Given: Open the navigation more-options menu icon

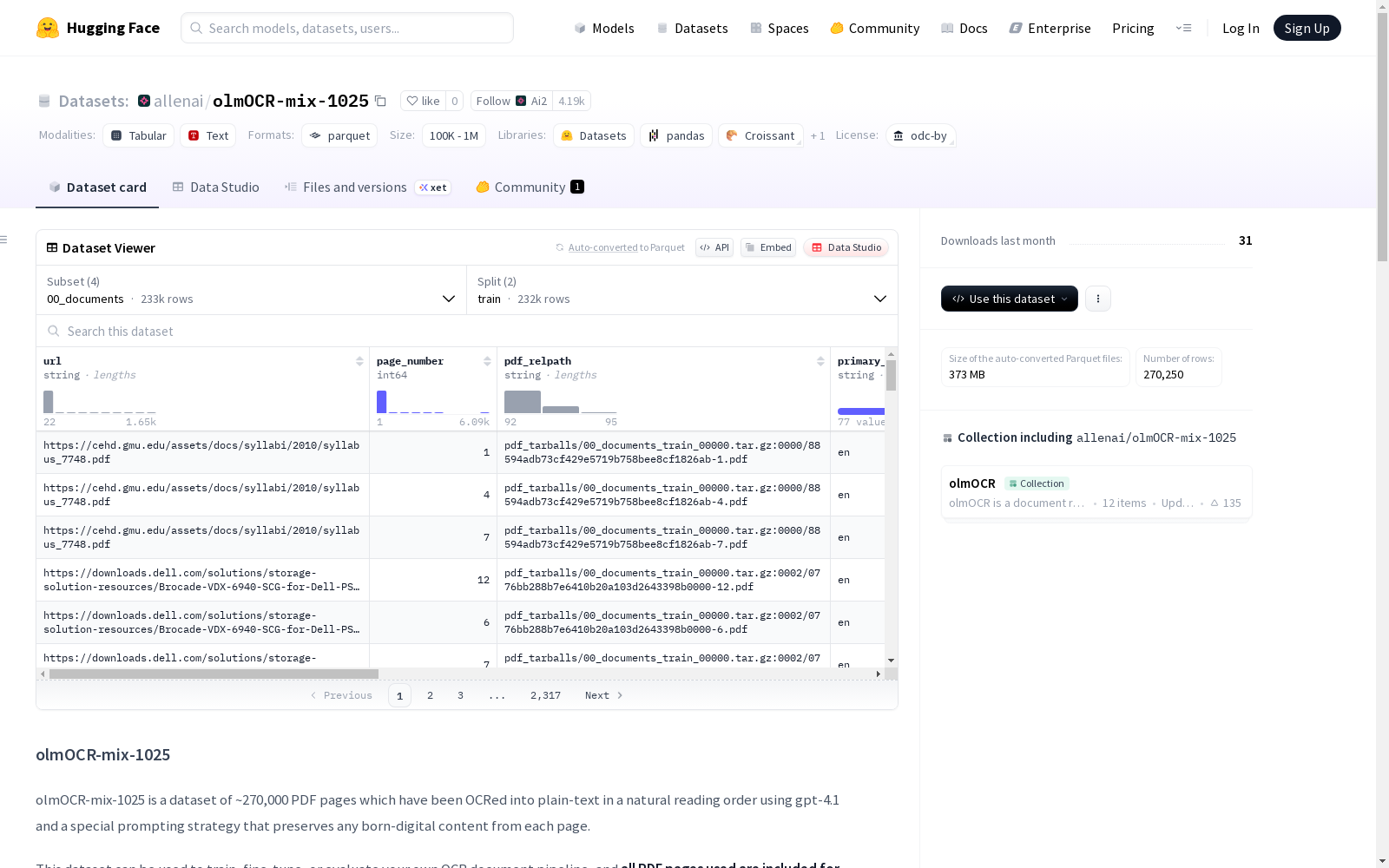Looking at the screenshot, I should point(1183,28).
